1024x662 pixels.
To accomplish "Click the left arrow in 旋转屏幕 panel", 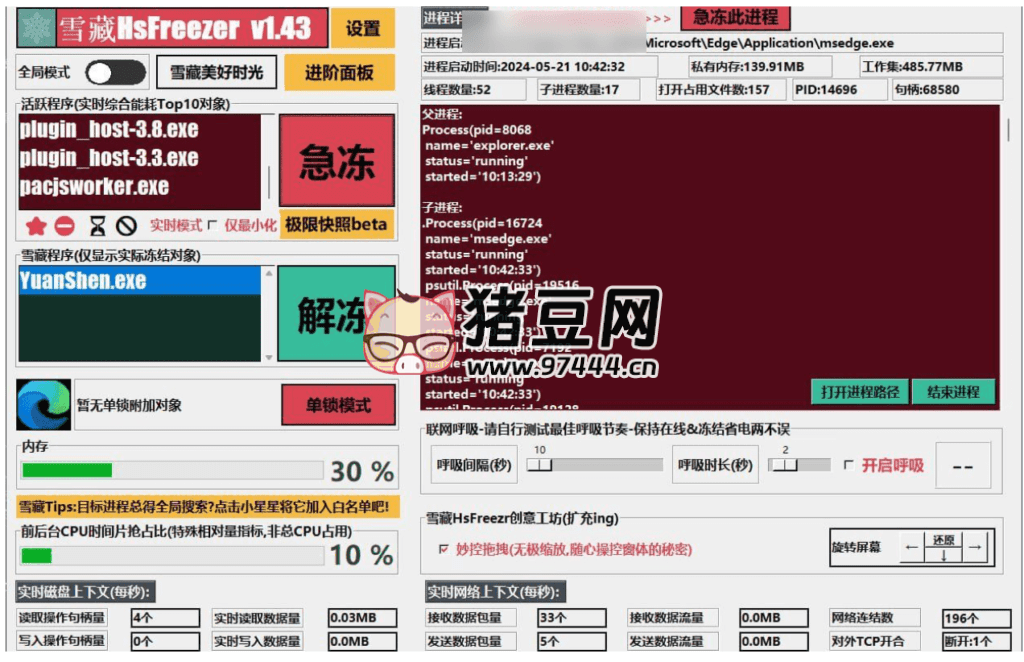I will [910, 548].
